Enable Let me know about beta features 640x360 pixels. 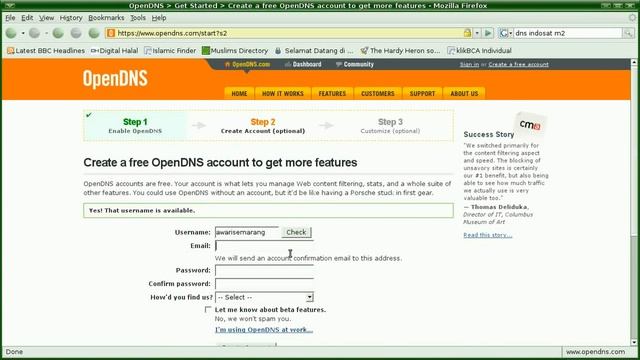tap(208, 309)
